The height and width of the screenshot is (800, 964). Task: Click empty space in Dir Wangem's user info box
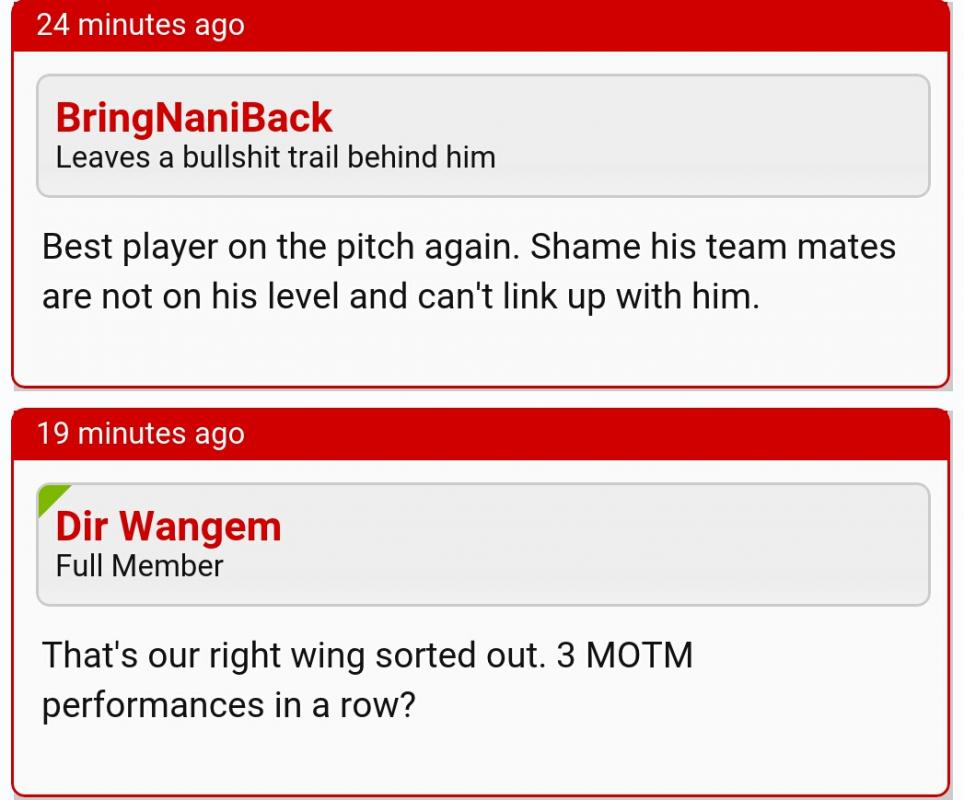[x=650, y=545]
